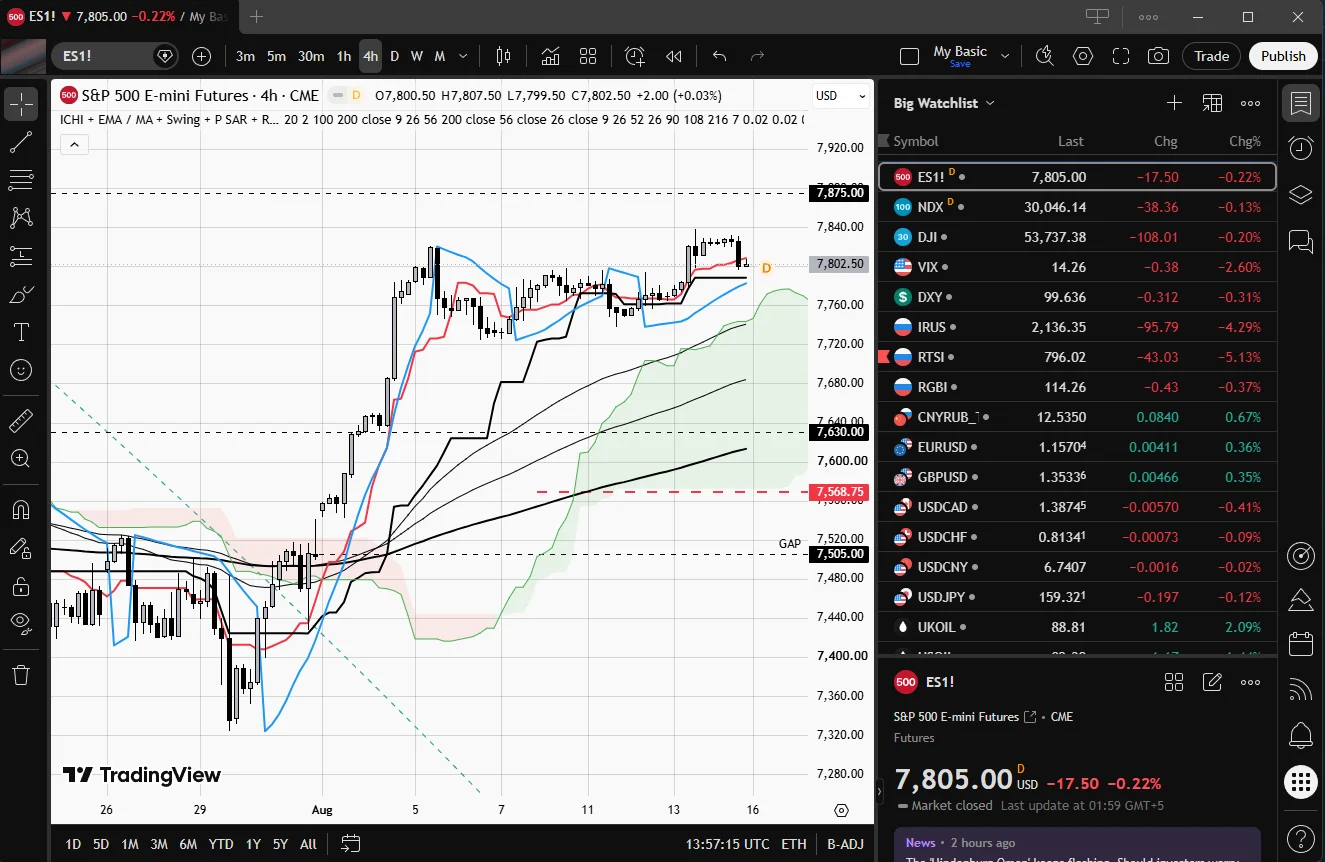Toggle the red flag on RTSI row

pos(883,357)
